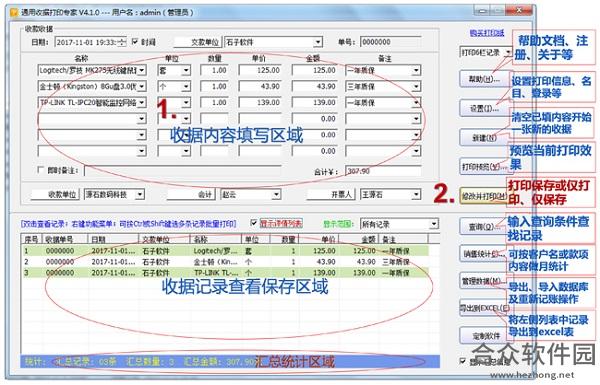The image size is (600, 385).
Task: Open the 打印6栏记录 dropdown
Action: click(x=508, y=52)
